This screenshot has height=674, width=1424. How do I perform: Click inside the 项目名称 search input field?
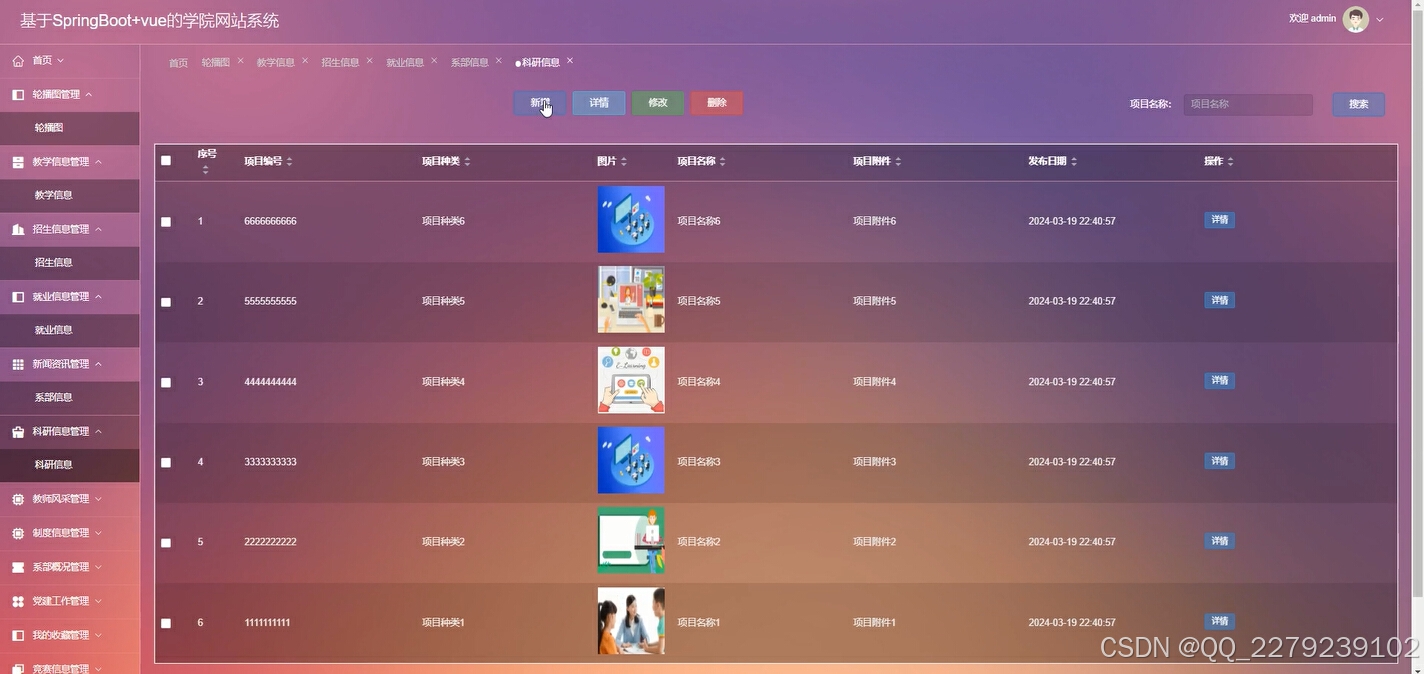(1247, 104)
